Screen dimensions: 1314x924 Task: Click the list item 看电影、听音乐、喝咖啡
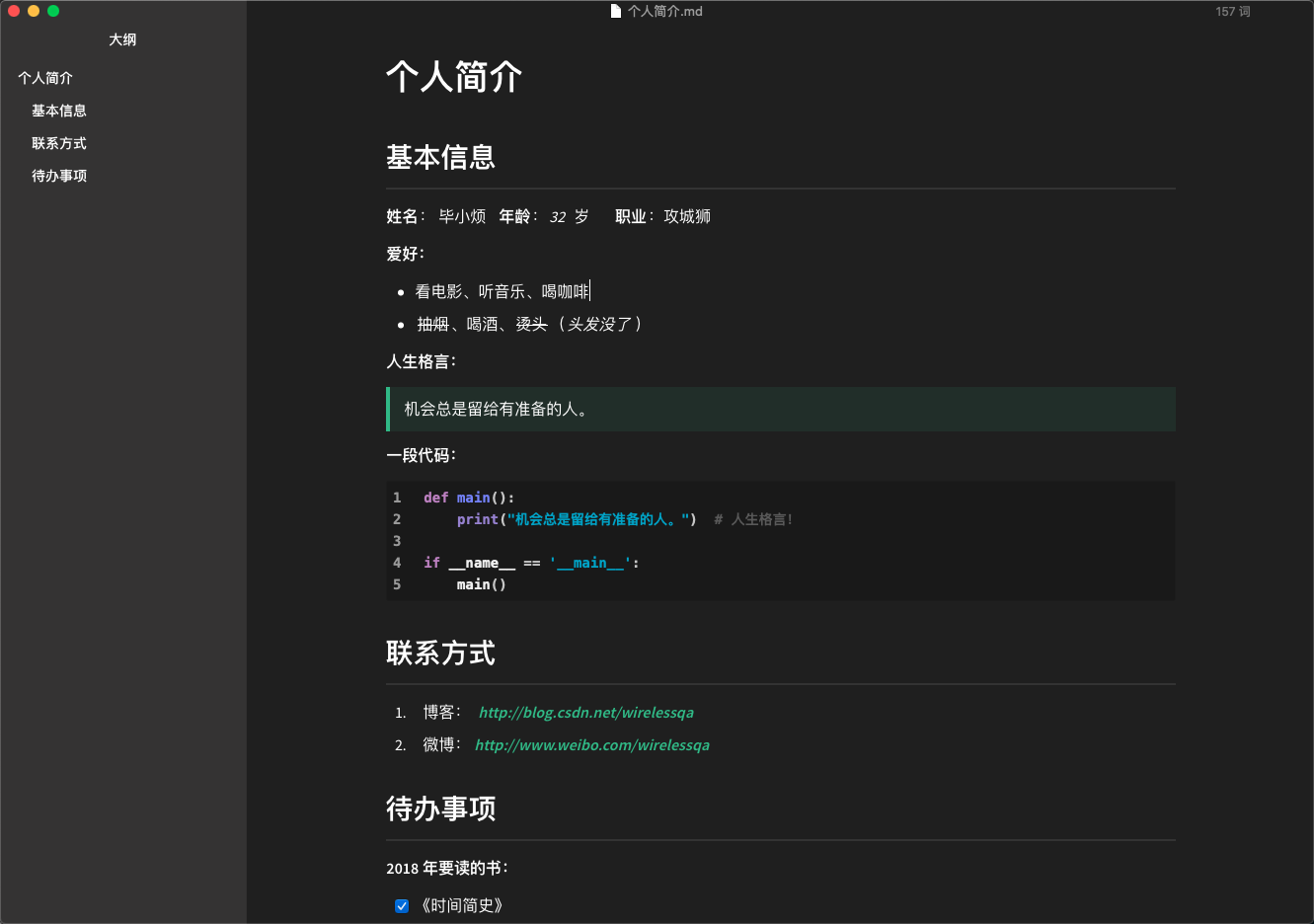click(x=502, y=291)
